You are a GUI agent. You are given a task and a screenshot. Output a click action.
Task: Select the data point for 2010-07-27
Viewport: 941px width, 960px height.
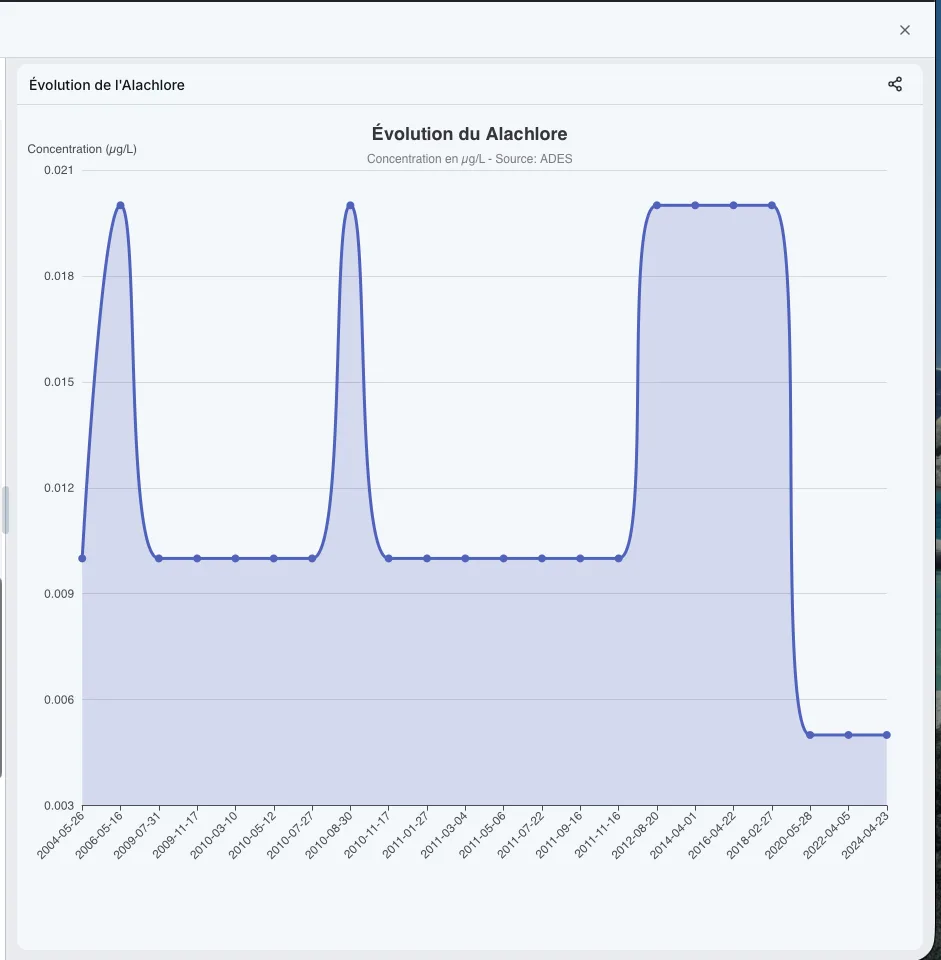point(312,558)
